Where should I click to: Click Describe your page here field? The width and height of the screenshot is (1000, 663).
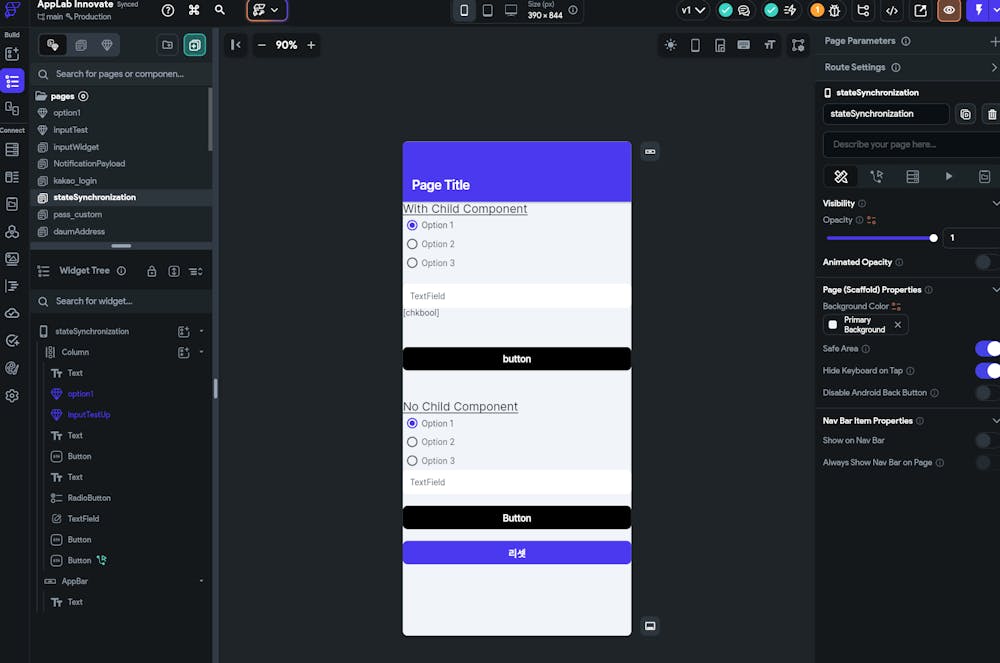(912, 145)
